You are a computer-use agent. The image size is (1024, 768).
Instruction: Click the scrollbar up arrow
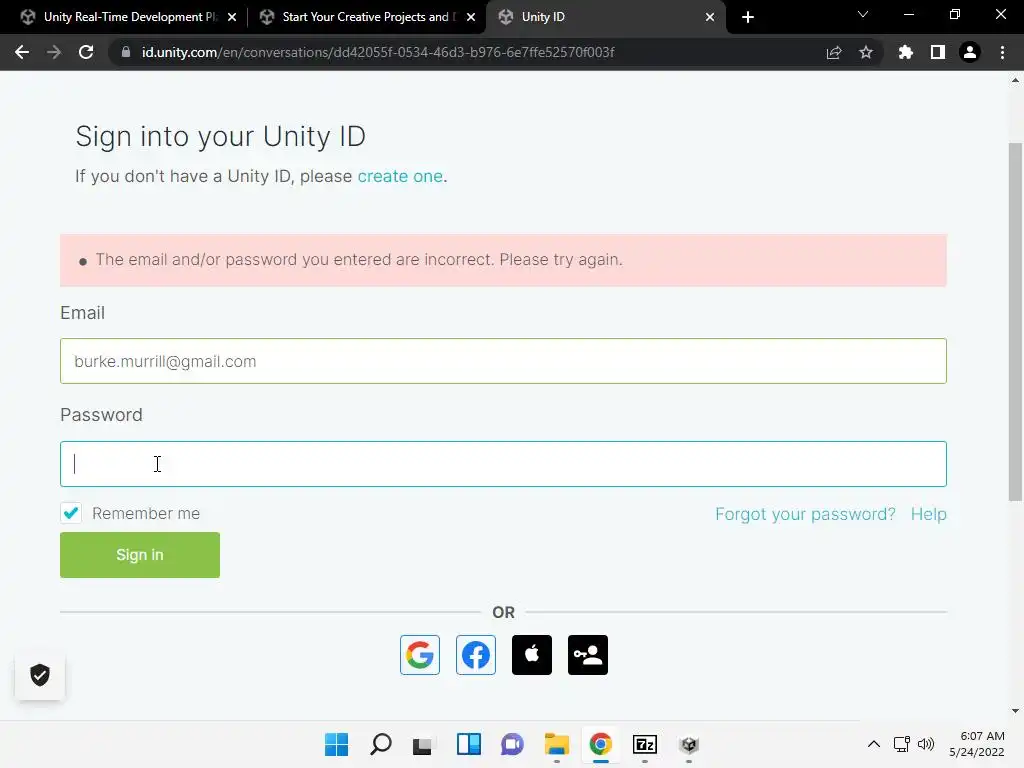pos(1015,80)
